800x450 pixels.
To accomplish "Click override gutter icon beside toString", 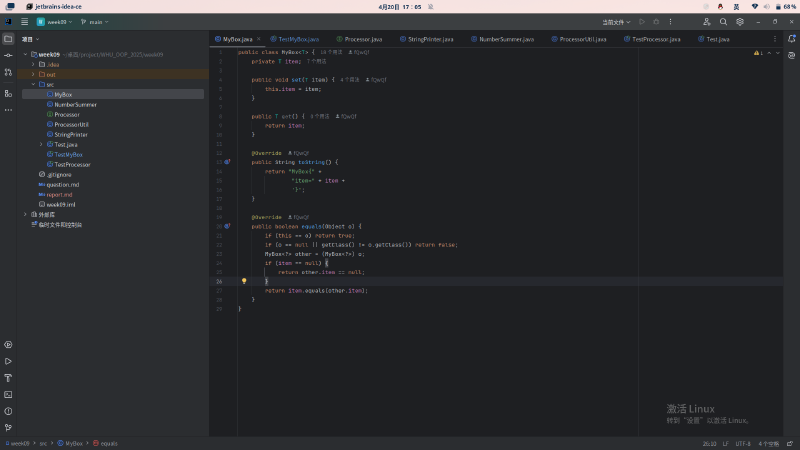I will tap(227, 162).
